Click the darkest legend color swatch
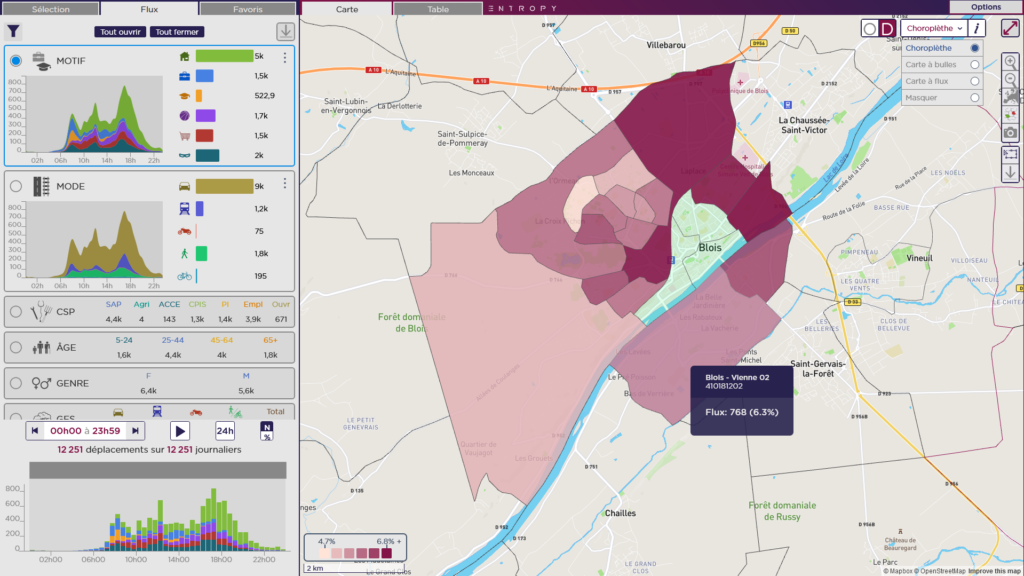This screenshot has width=1024, height=576. 387,553
